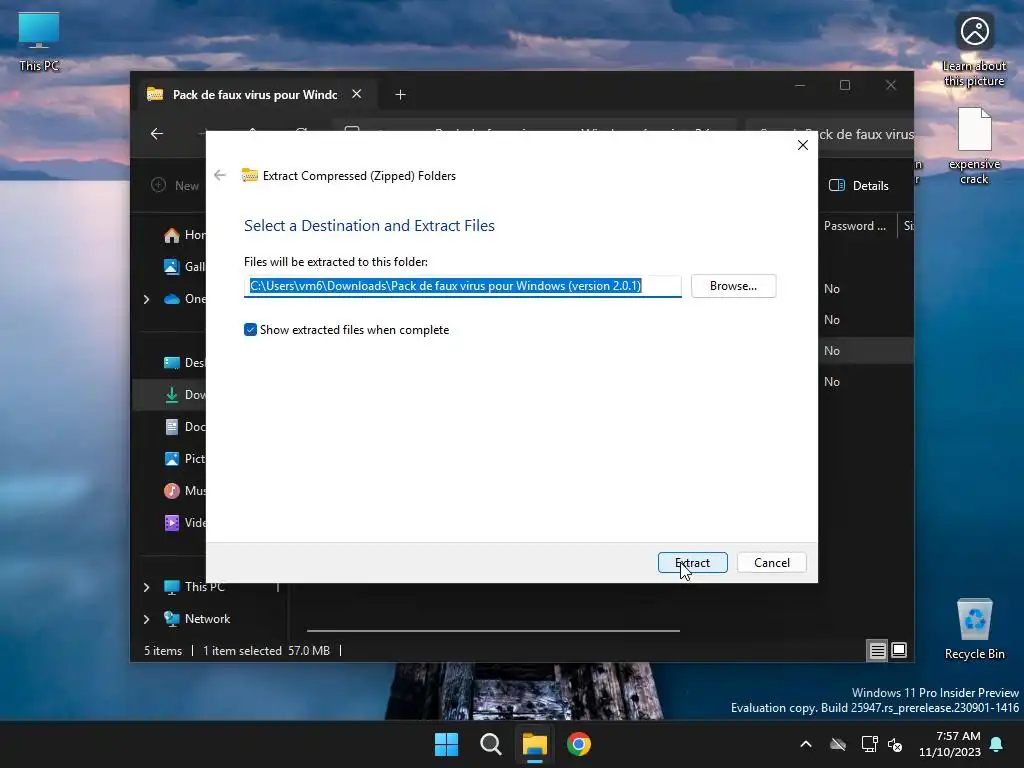Open Videos in the navigation pane
This screenshot has width=1024, height=768.
pyautogui.click(x=185, y=522)
